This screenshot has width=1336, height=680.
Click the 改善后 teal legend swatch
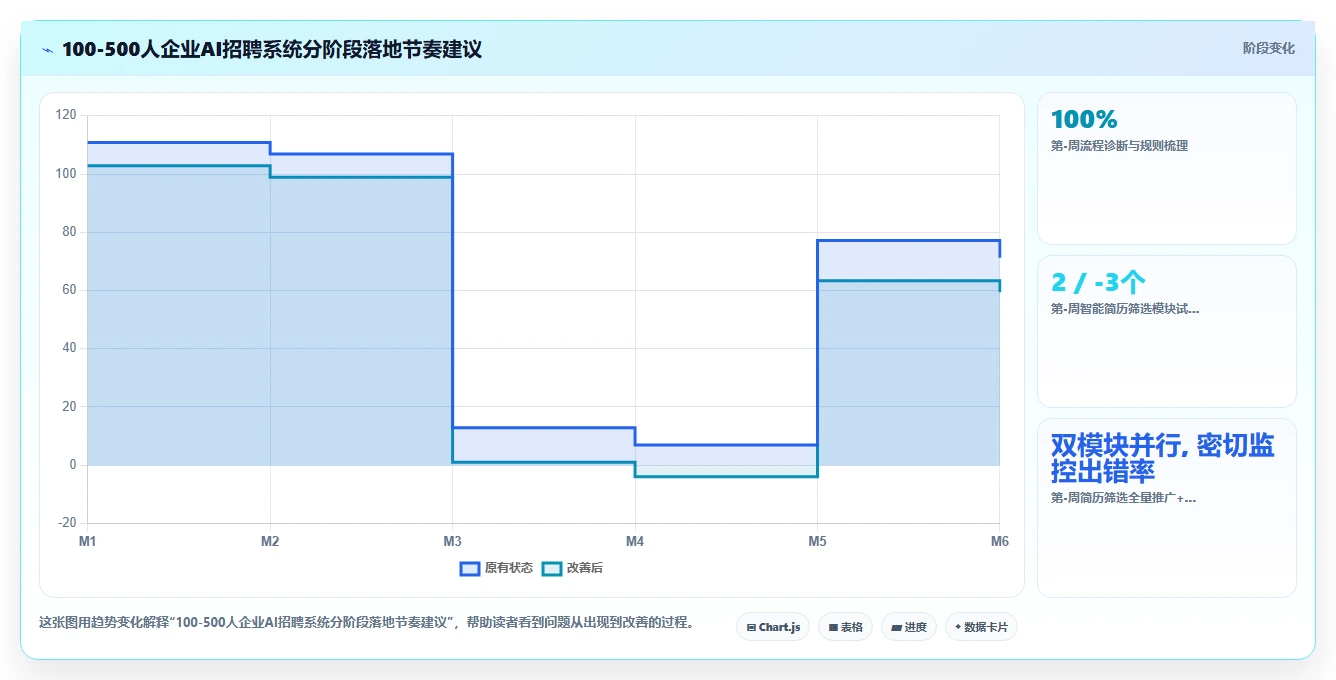tap(552, 568)
